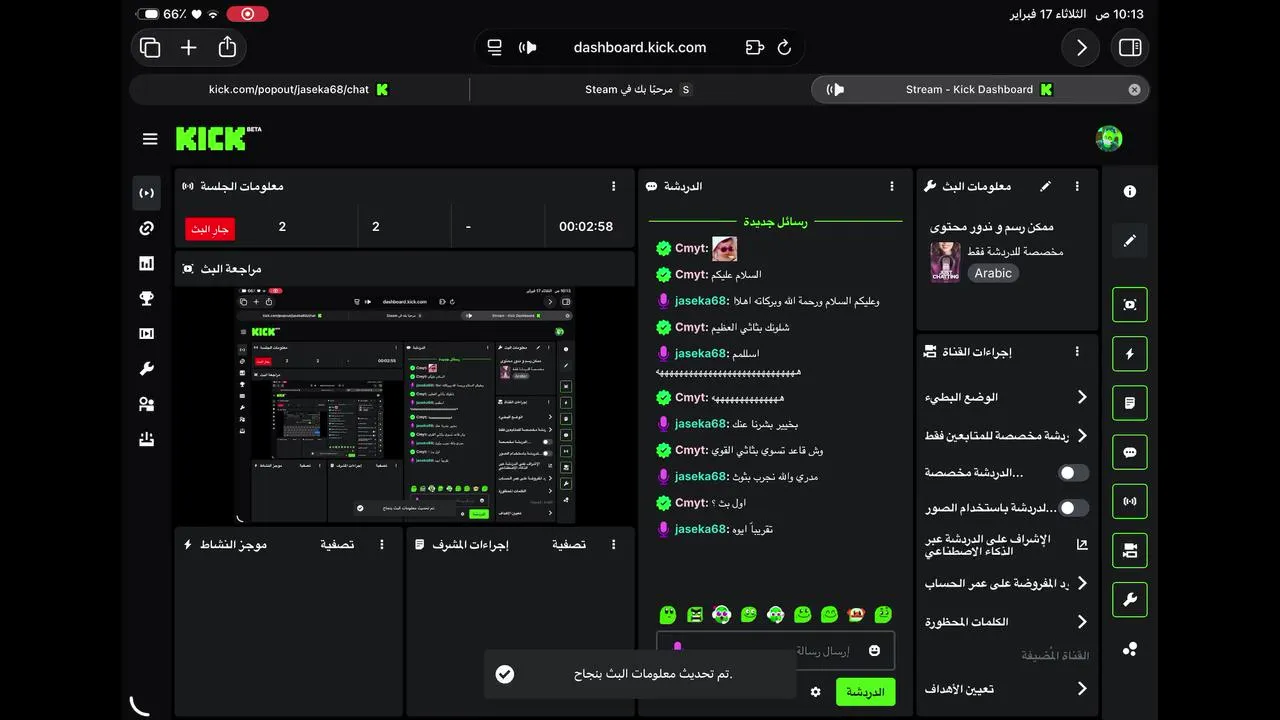This screenshot has width=1280, height=720.
Task: Open the video clips sidebar icon
Action: pyautogui.click(x=146, y=334)
